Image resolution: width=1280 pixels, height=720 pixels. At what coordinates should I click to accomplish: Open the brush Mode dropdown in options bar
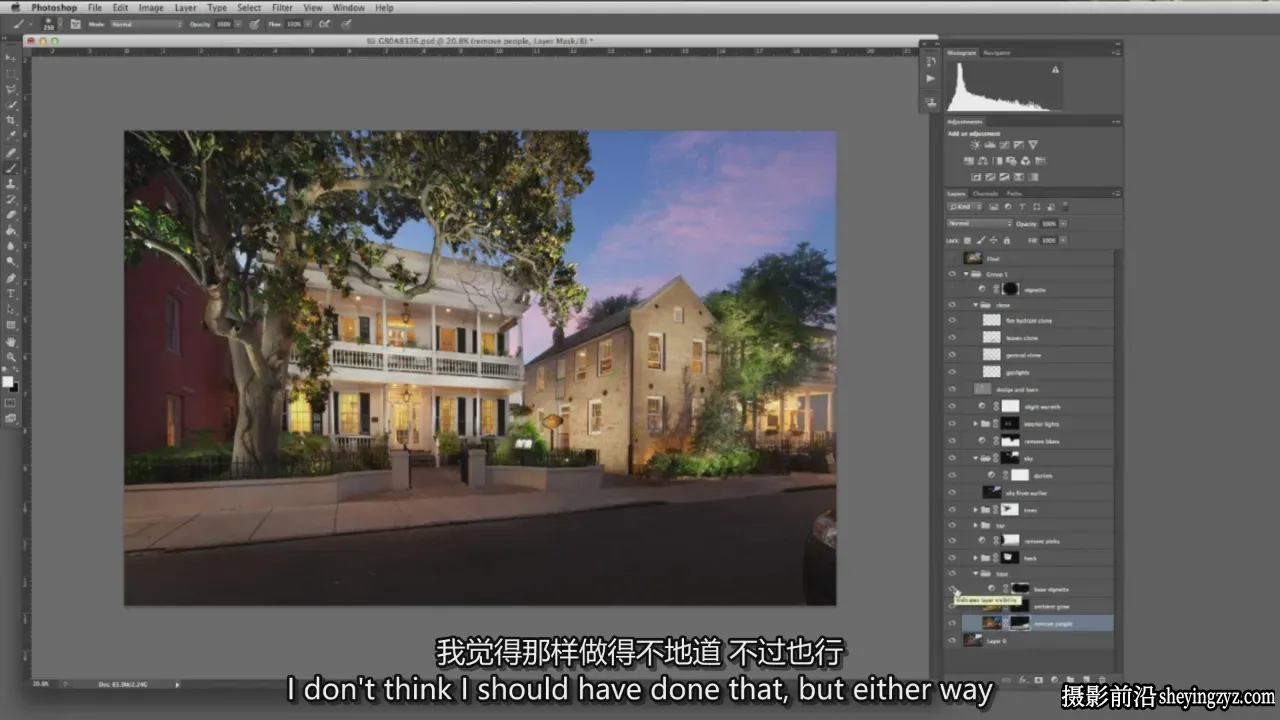145,23
